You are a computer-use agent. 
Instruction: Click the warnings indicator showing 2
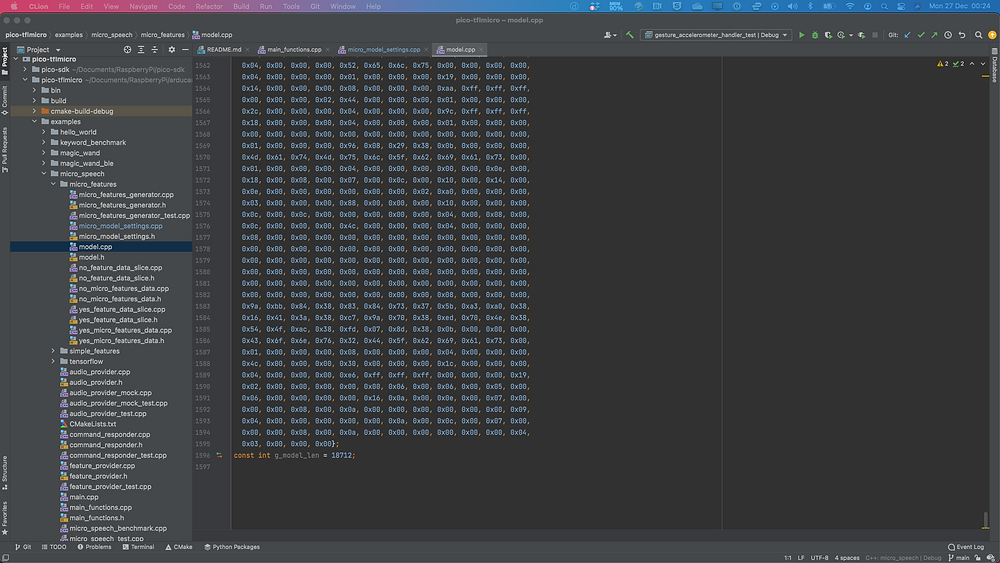(x=943, y=64)
